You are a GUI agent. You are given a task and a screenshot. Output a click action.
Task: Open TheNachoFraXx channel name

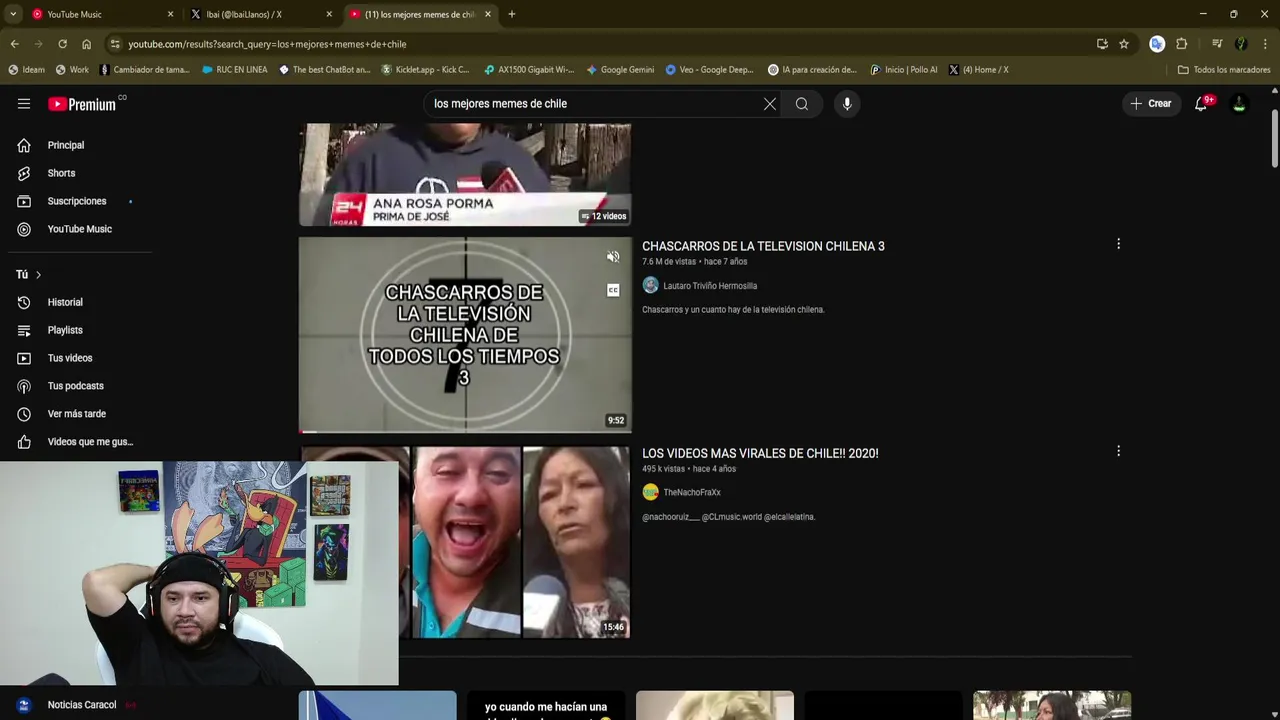[692, 492]
